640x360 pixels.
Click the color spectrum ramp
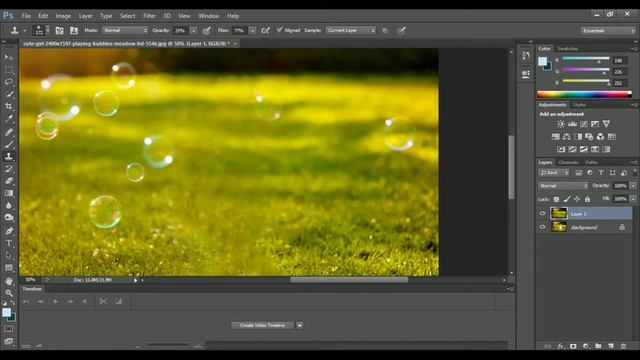[x=584, y=94]
